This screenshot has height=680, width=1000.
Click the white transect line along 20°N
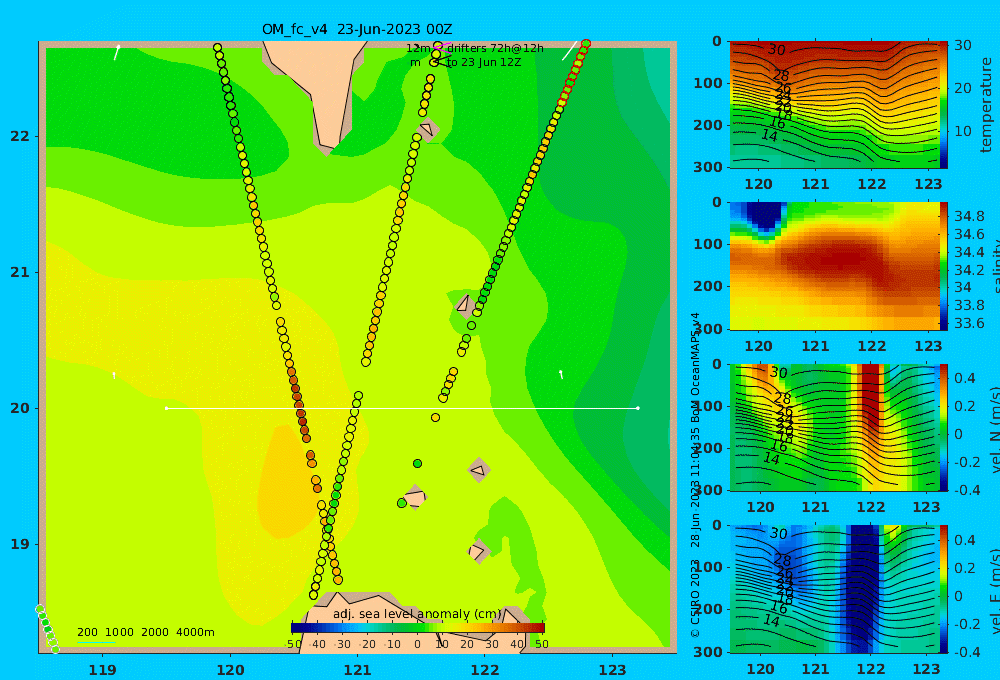click(x=402, y=408)
